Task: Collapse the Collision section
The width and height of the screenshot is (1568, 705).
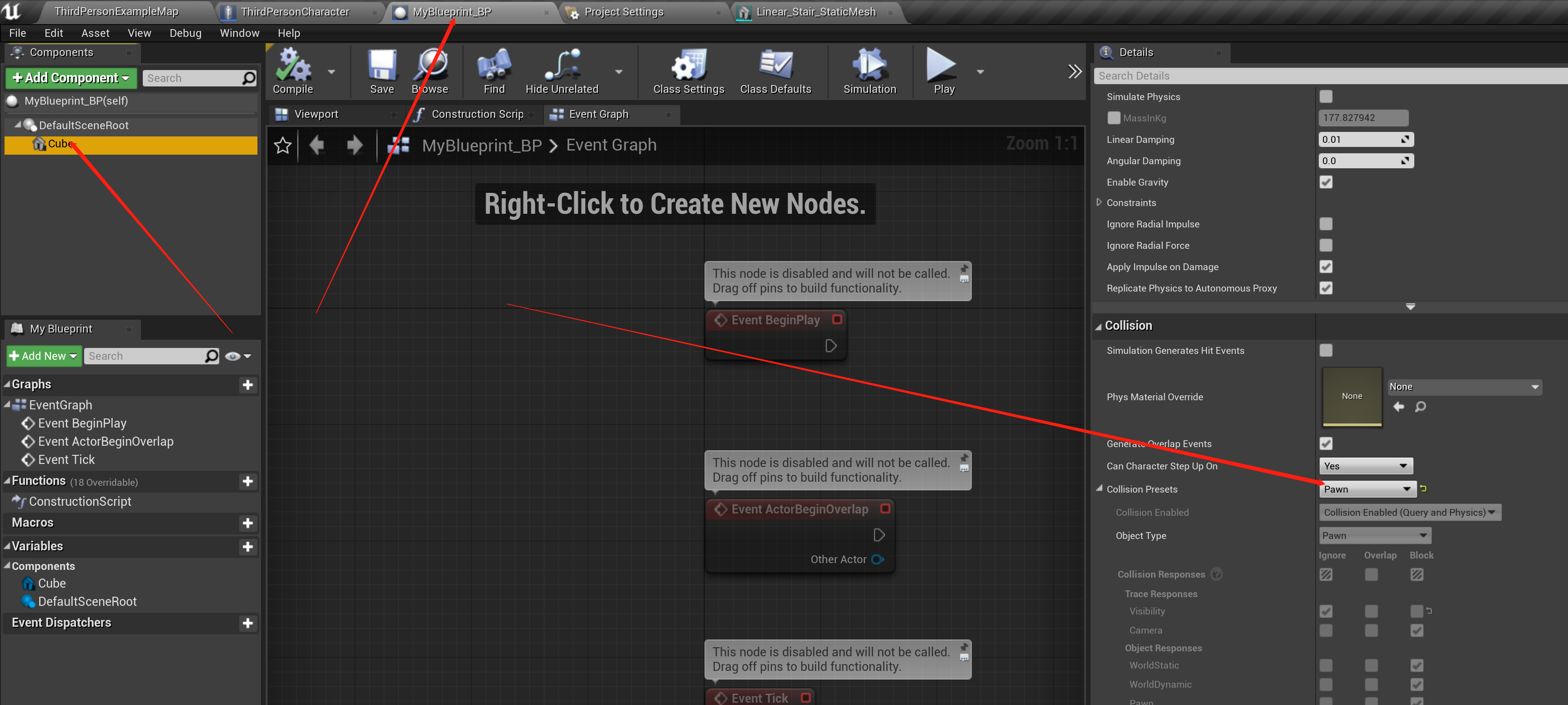Action: 1099,326
